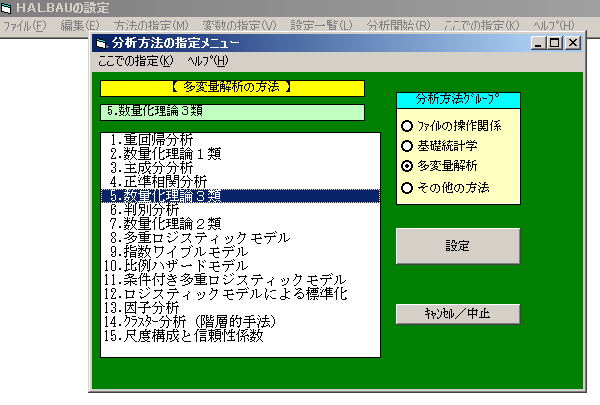Select 10.比例ハザードモデル in the list
Screen dimensions: 600x405
coord(178,266)
